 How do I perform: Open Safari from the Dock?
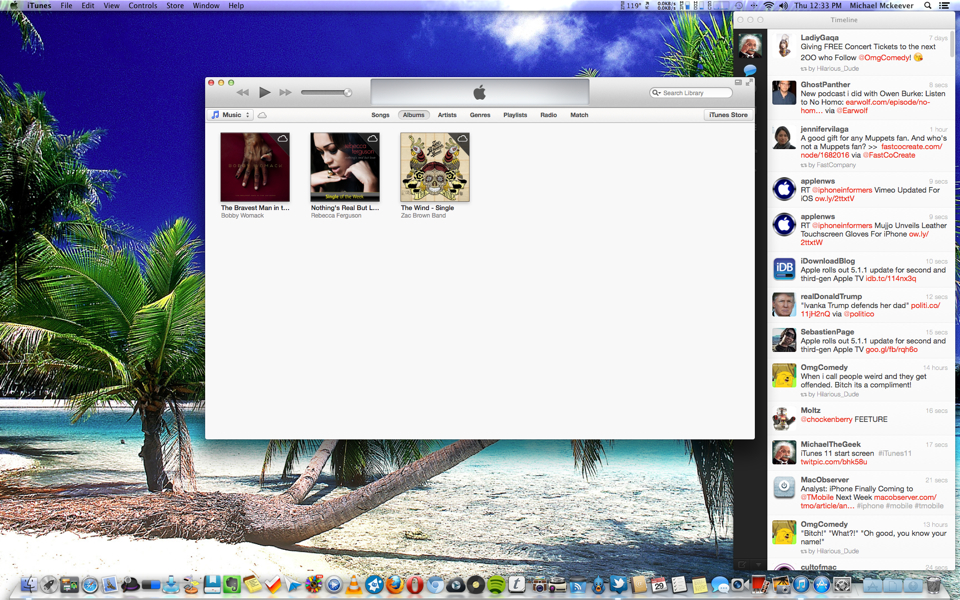89,585
